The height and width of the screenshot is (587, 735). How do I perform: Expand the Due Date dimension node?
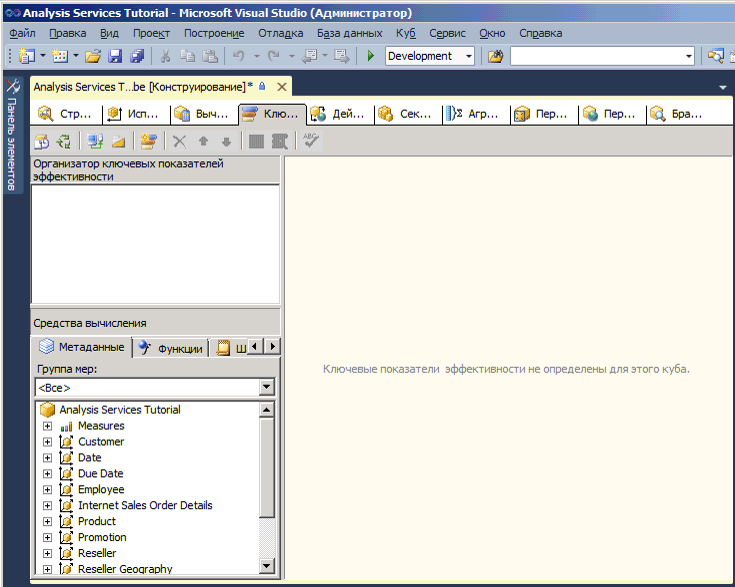pyautogui.click(x=47, y=474)
